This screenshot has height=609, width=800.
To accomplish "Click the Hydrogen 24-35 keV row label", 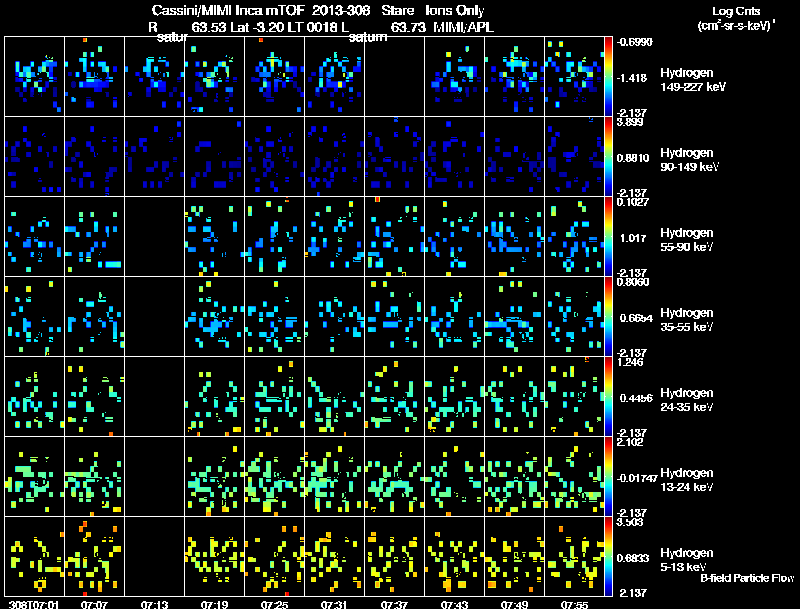I will click(x=687, y=400).
